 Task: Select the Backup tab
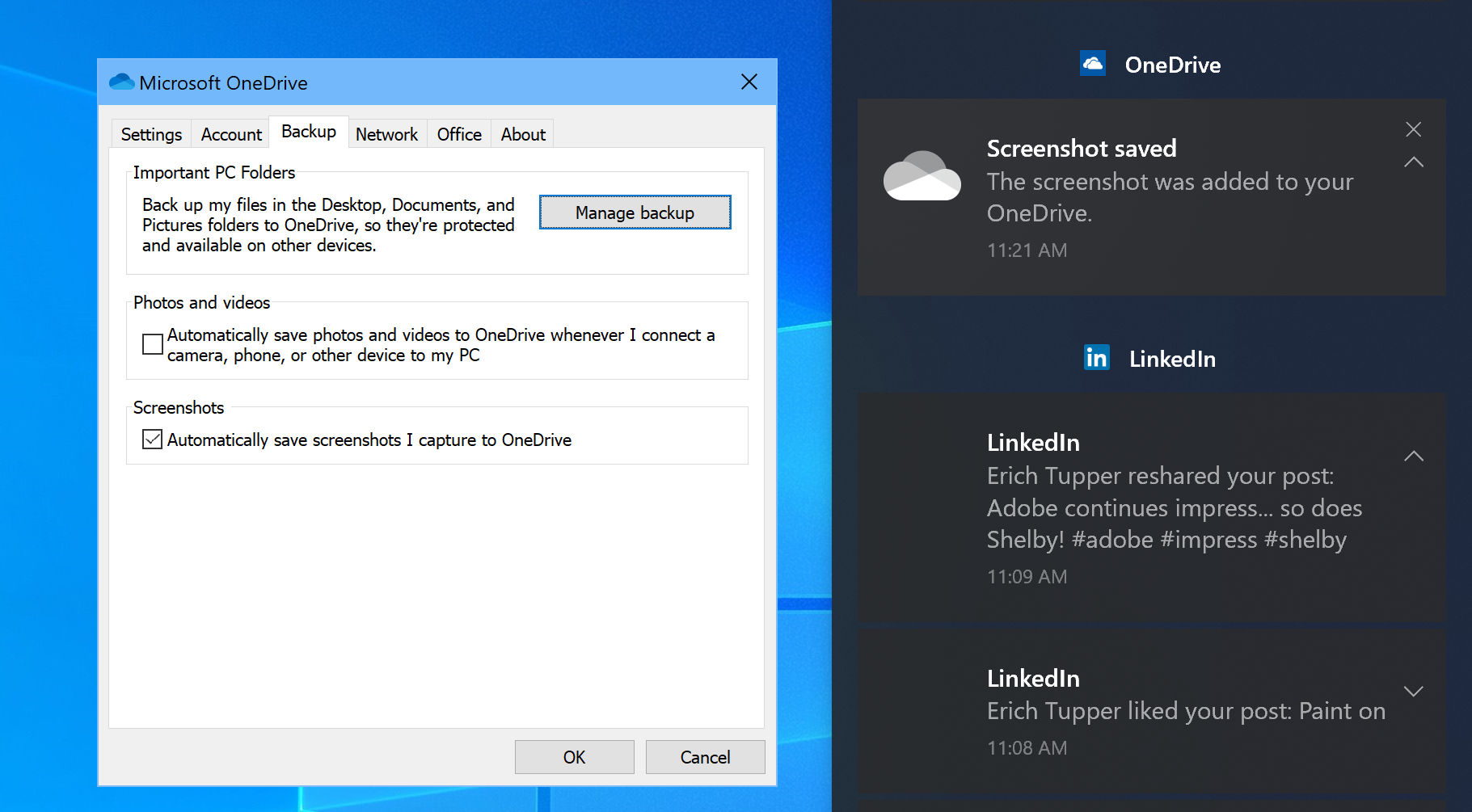[x=309, y=132]
